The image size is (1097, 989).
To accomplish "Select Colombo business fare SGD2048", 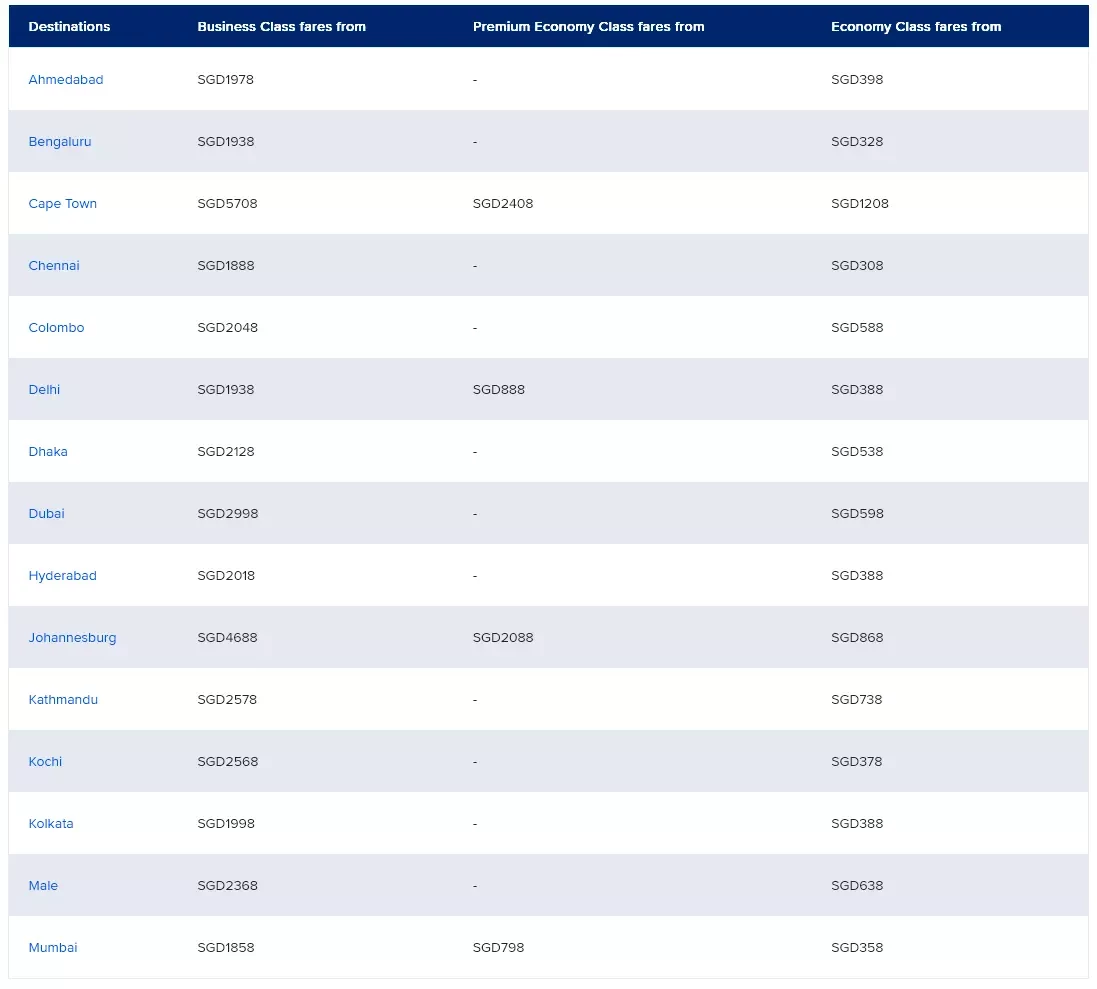I will pos(227,328).
